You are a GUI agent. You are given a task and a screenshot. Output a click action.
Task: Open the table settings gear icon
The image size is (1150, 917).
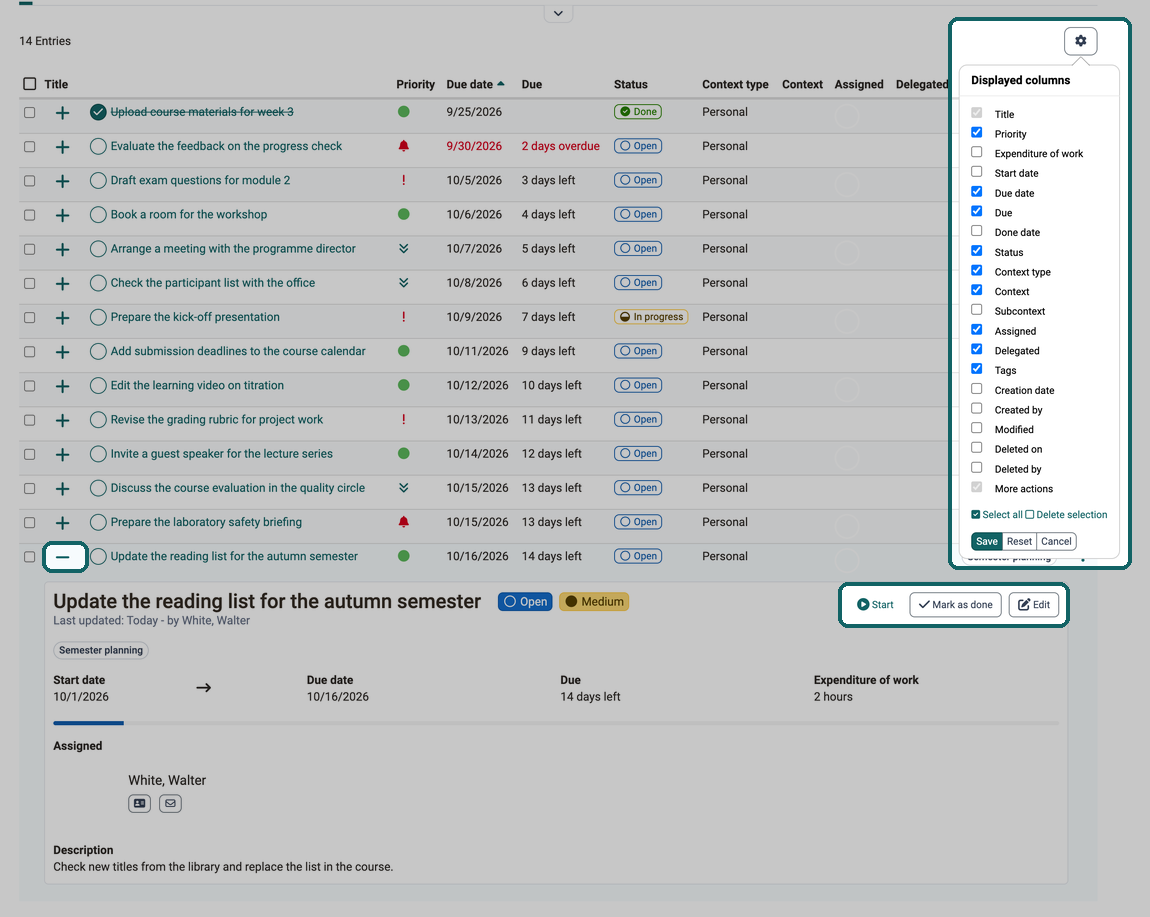pyautogui.click(x=1080, y=41)
